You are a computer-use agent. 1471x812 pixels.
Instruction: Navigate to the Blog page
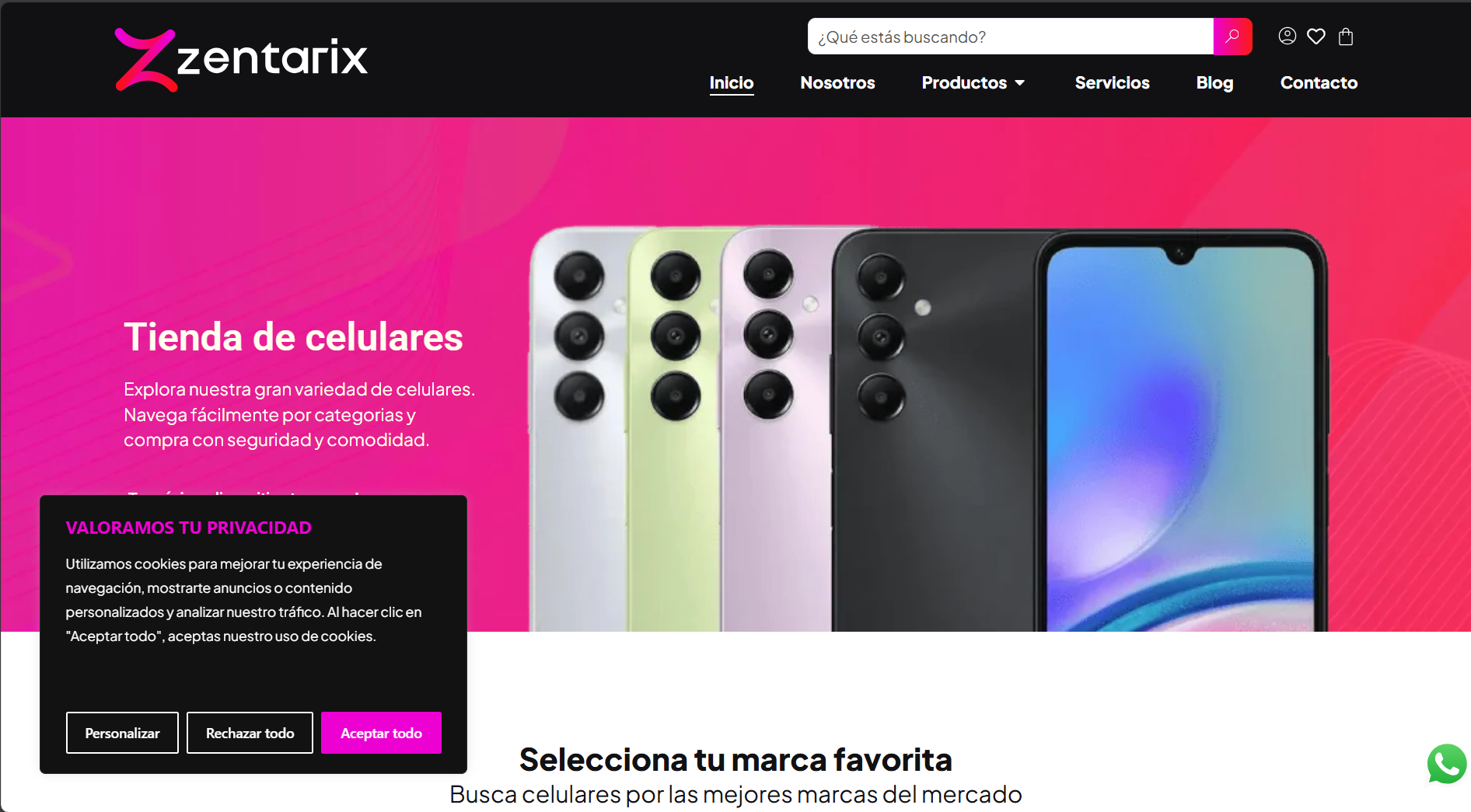point(1214,83)
